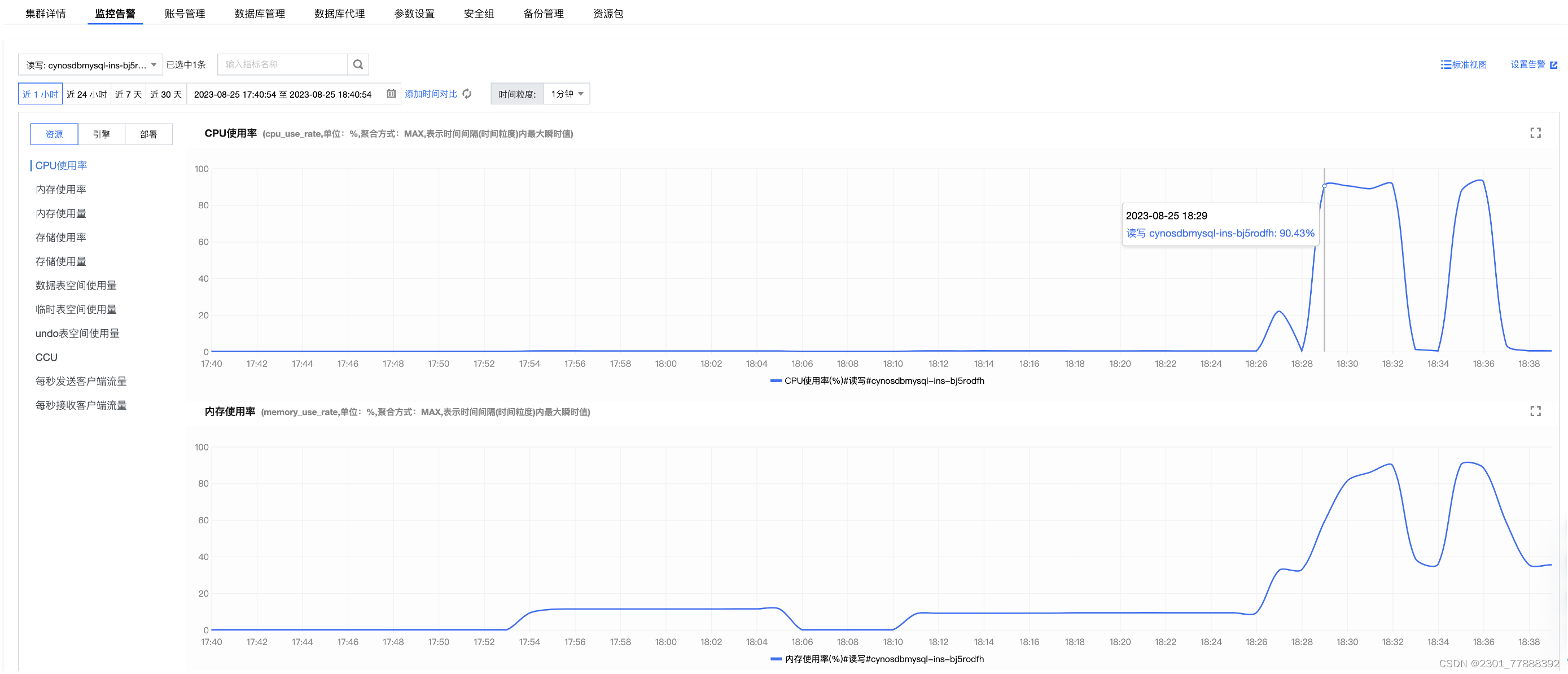Image resolution: width=1568 pixels, height=674 pixels.
Task: Switch to the 账号管理 tab
Action: click(185, 14)
